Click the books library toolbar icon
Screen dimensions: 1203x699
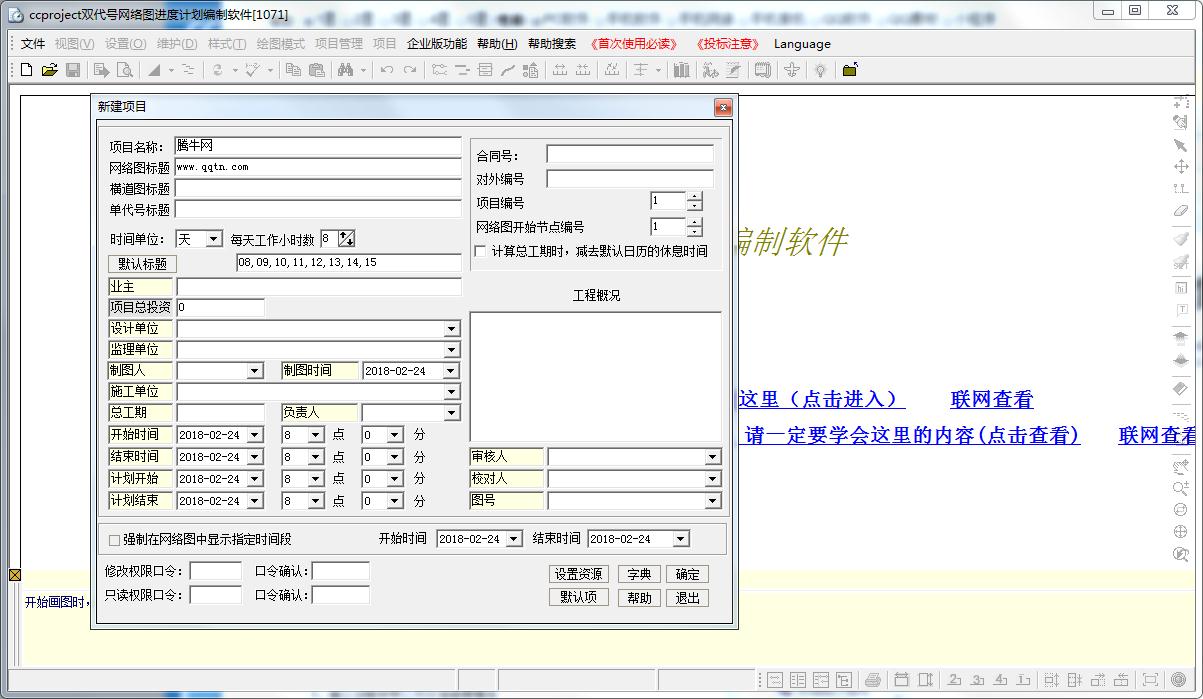tap(682, 70)
